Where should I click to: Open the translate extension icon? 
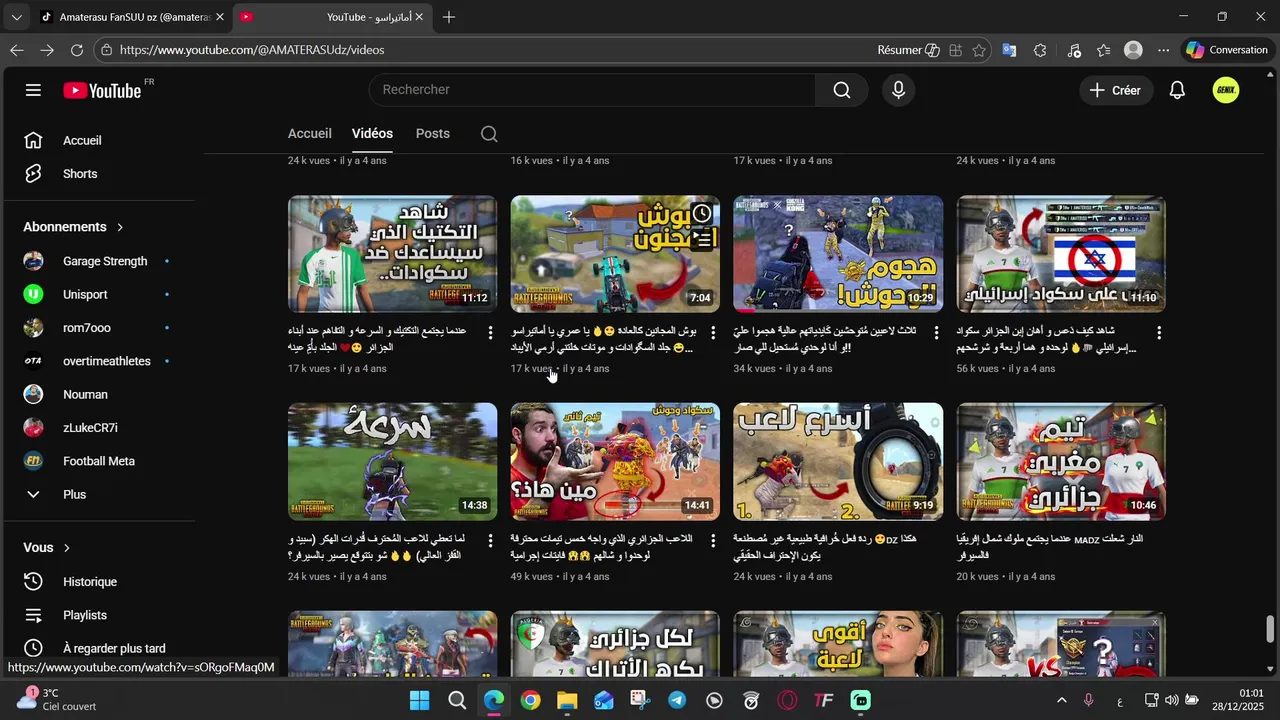pos(1009,50)
